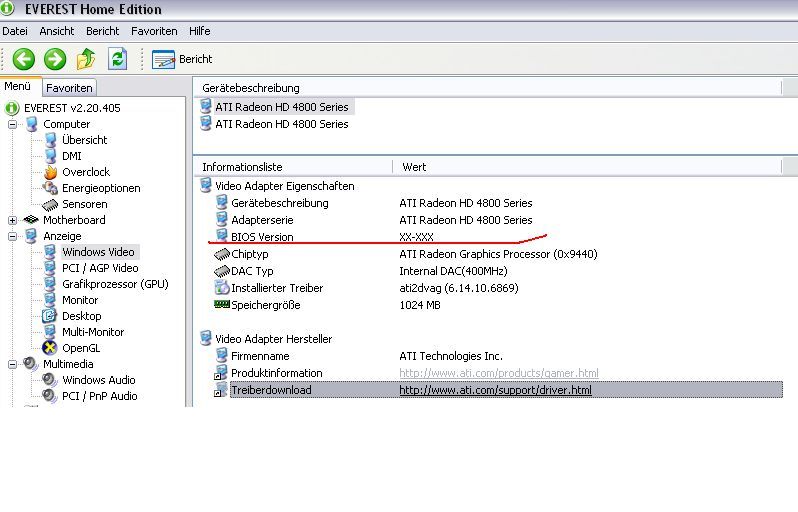
Task: Click the PCI / AGP Video icon
Action: tap(50, 268)
